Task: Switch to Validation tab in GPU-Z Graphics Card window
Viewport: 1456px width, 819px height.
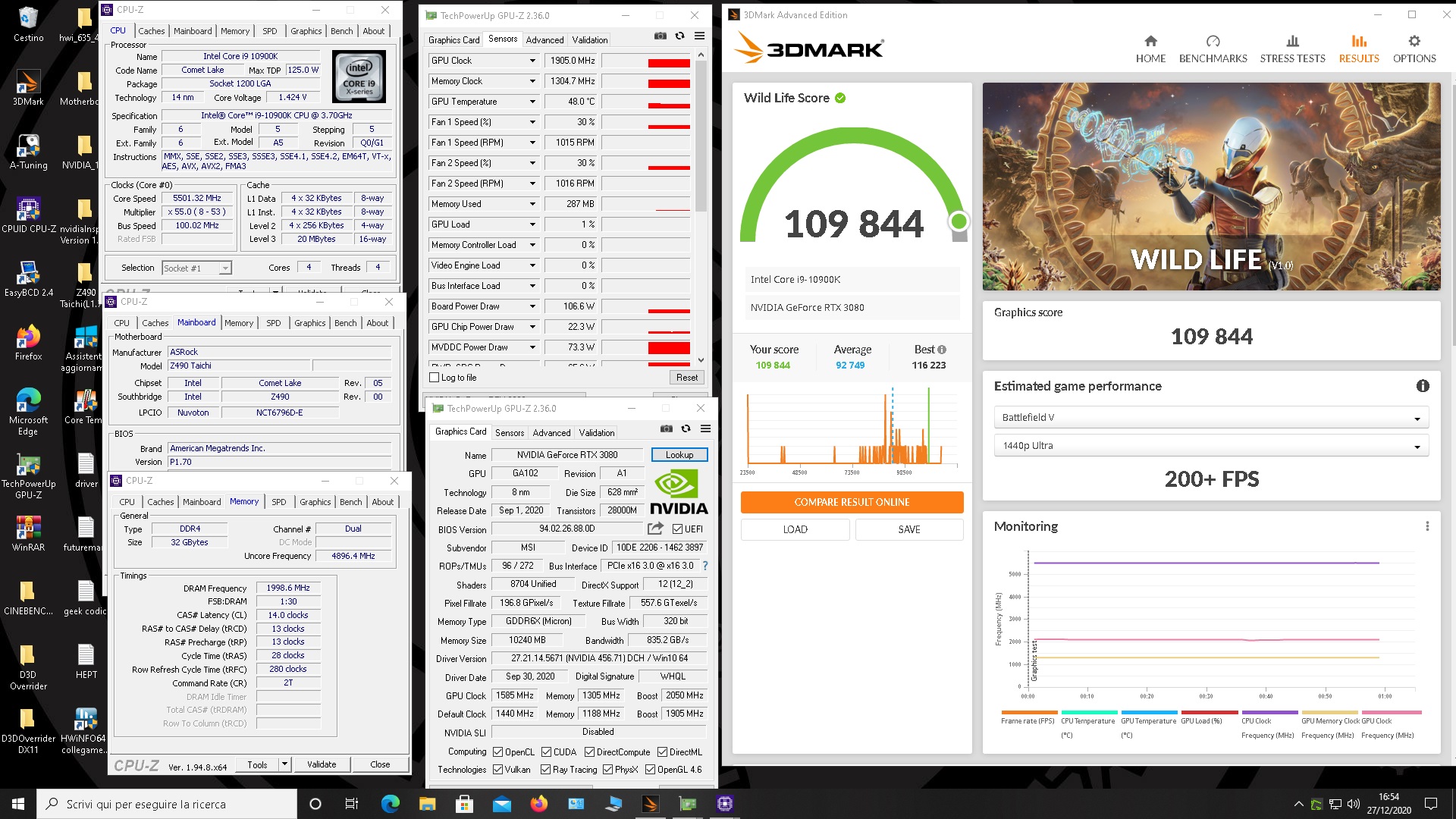Action: click(x=597, y=433)
